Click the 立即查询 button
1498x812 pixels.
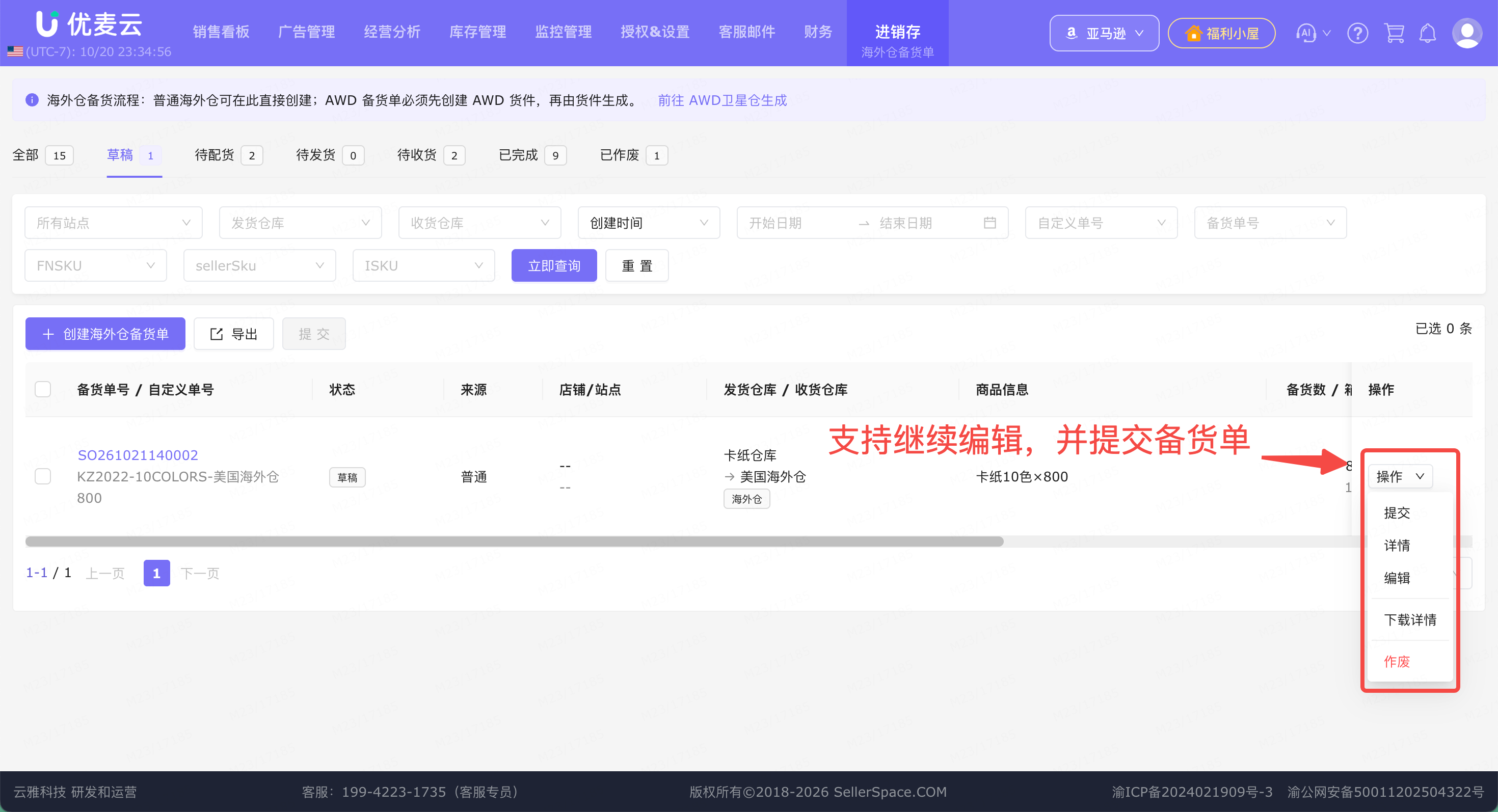[554, 265]
